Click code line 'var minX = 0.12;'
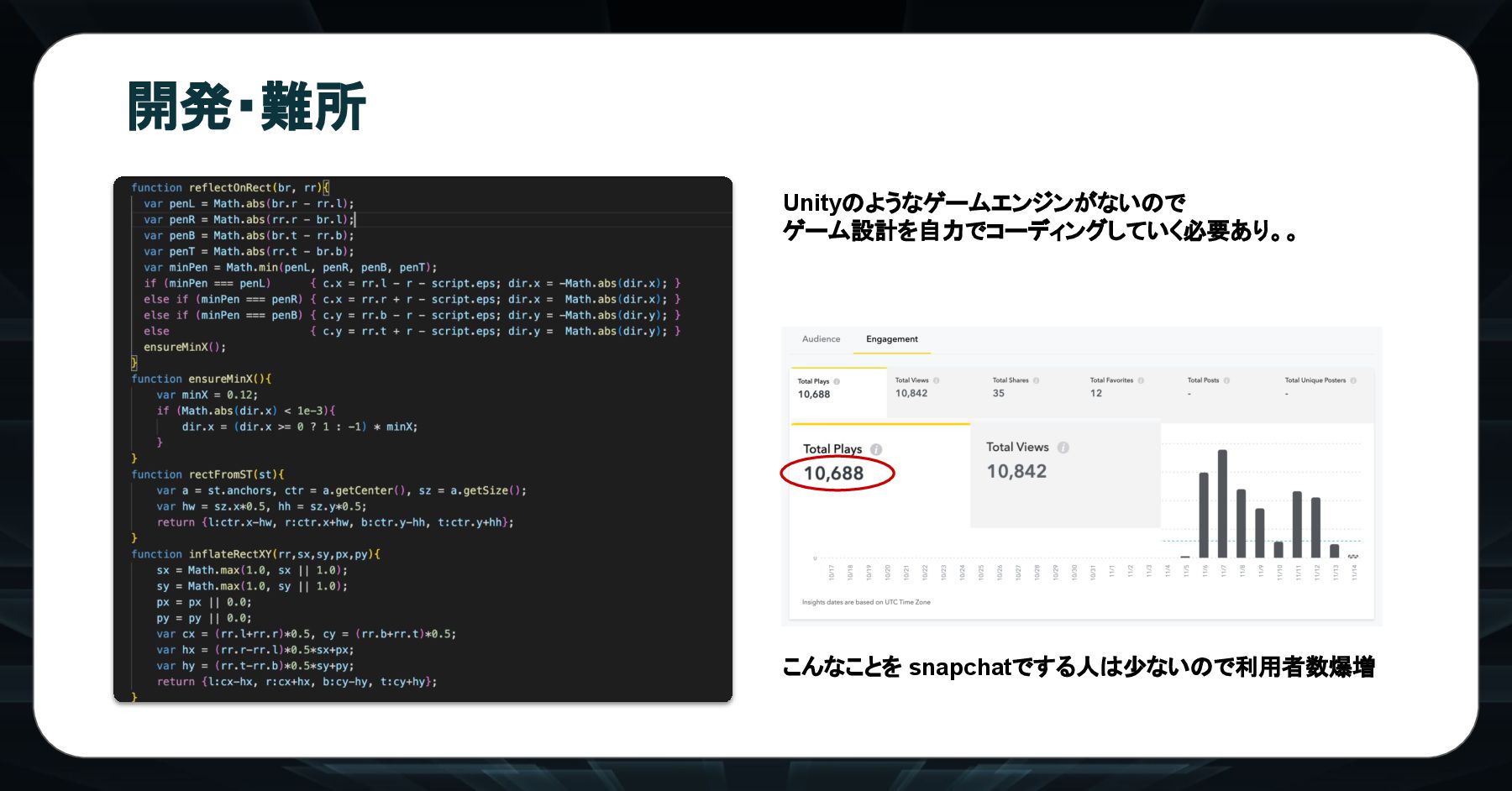The width and height of the screenshot is (1512, 791). pyautogui.click(x=207, y=395)
